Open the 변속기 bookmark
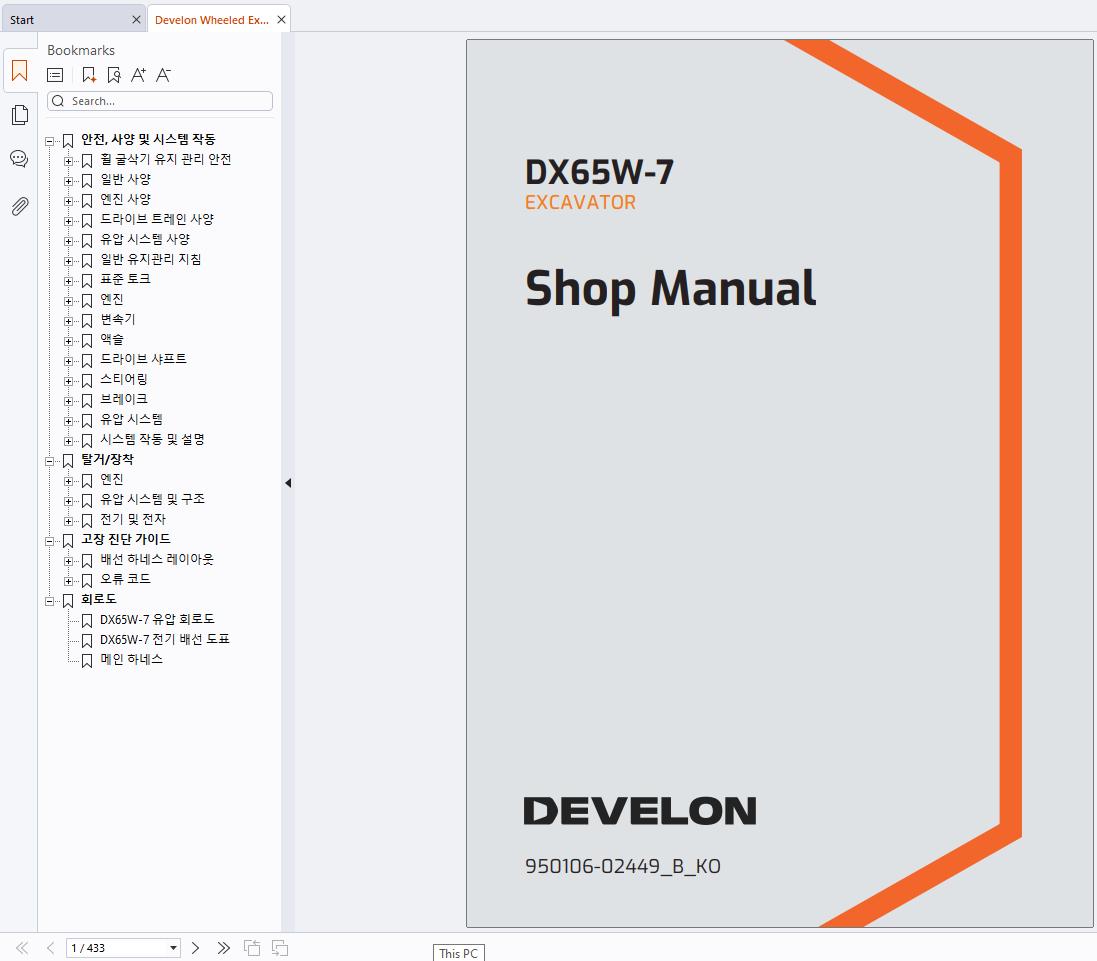 118,319
